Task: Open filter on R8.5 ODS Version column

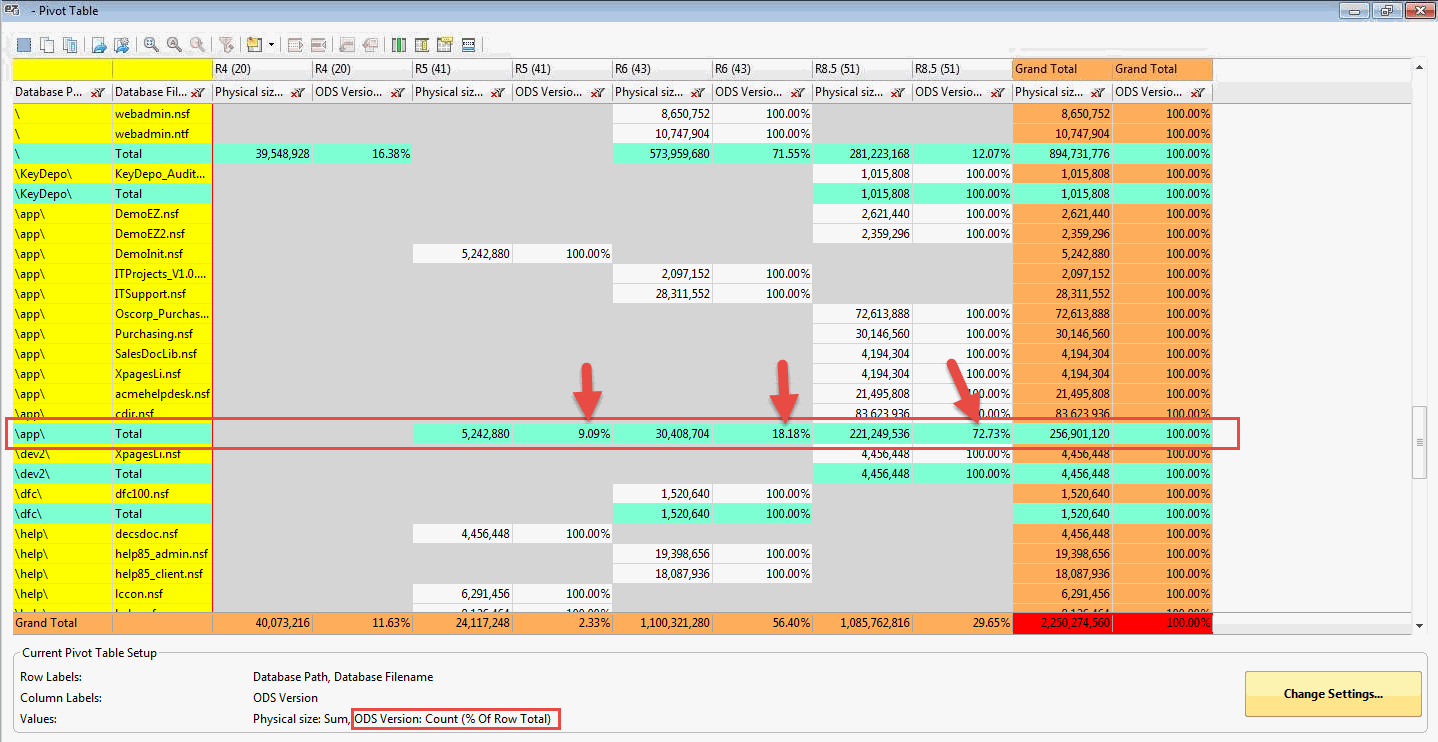Action: (x=998, y=92)
